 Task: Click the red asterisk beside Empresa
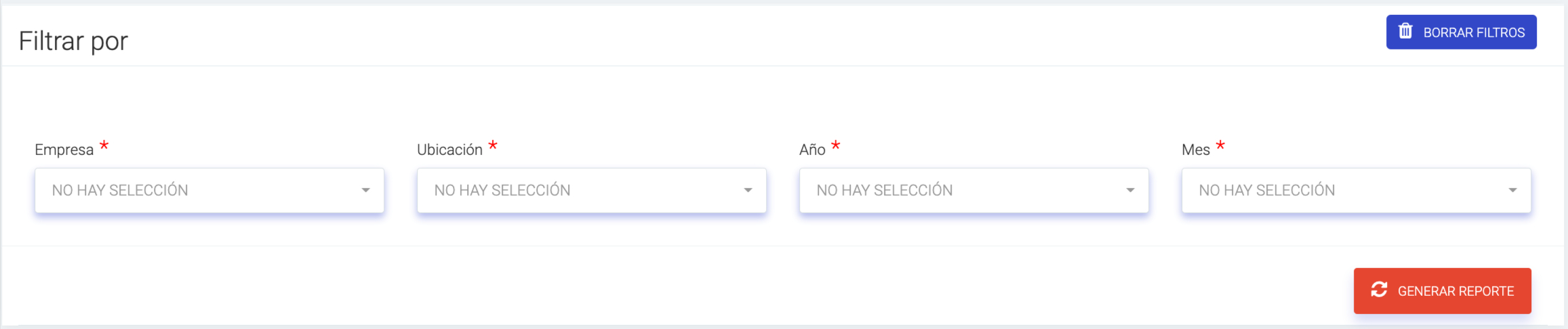[104, 145]
